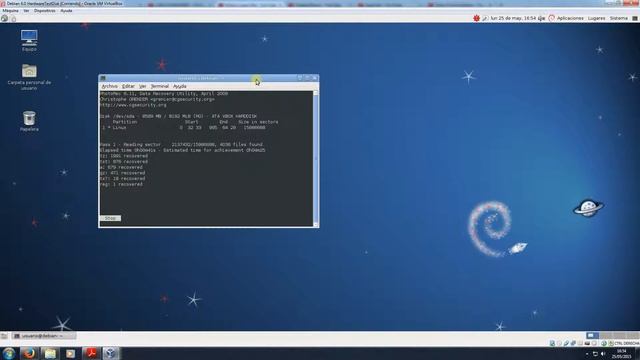Open the VirtualBox Ayuda menu
The width and height of the screenshot is (640, 360).
[66, 11]
